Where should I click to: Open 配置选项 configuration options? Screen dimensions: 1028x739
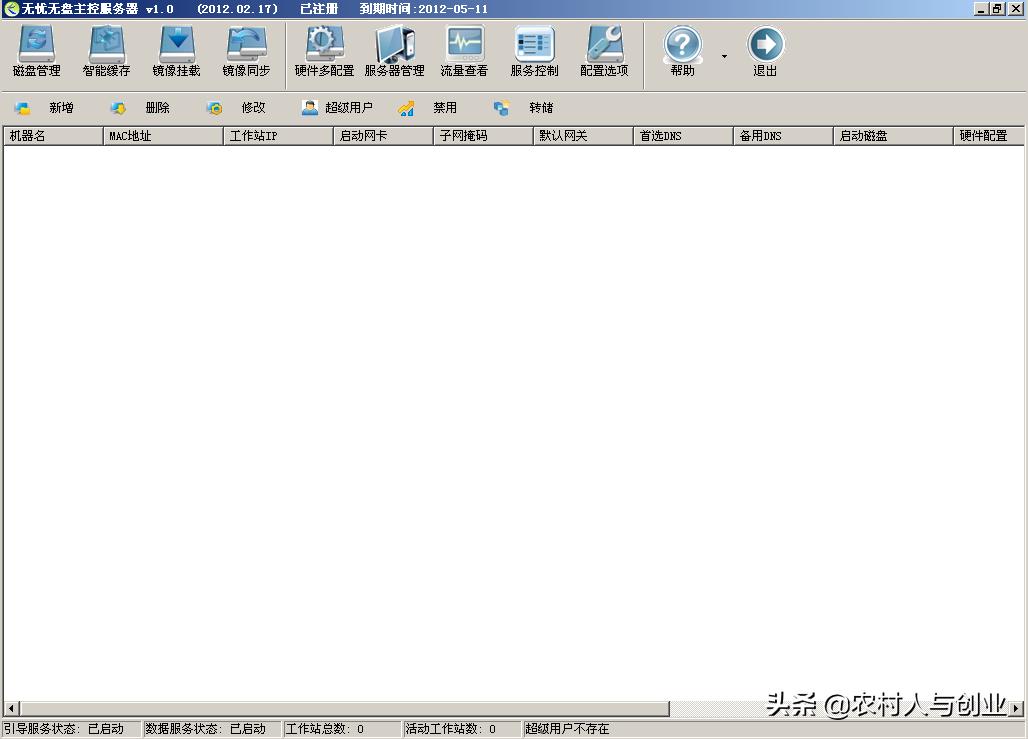tap(604, 51)
